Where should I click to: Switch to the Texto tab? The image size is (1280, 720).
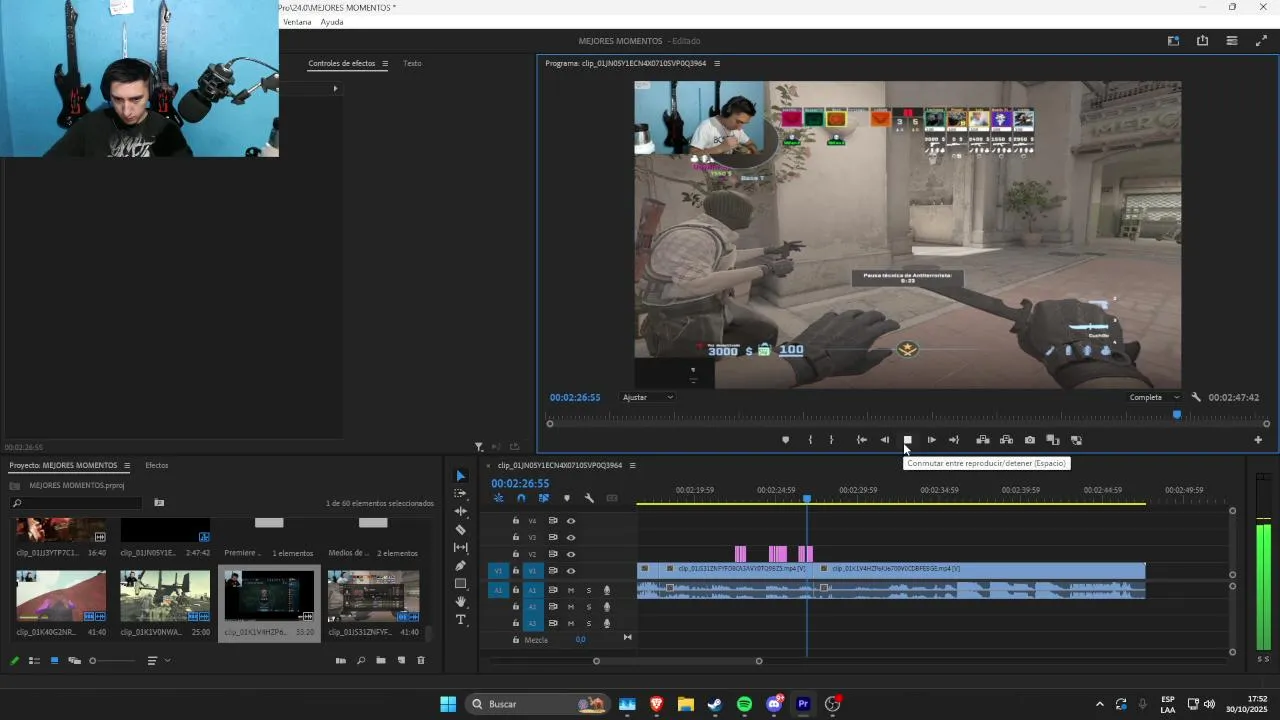[x=412, y=63]
